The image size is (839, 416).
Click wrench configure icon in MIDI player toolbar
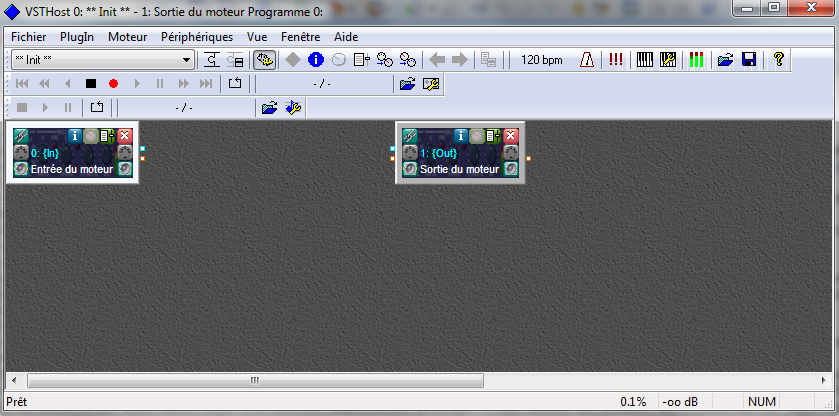431,84
